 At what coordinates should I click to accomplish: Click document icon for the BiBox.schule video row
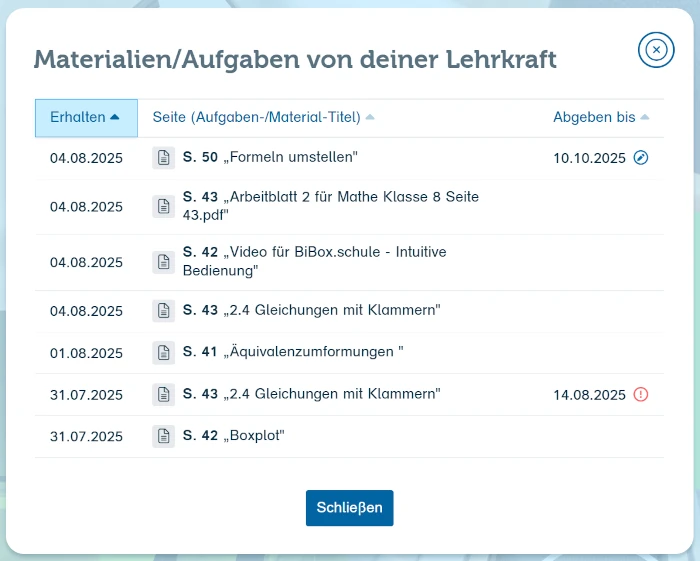coord(164,262)
